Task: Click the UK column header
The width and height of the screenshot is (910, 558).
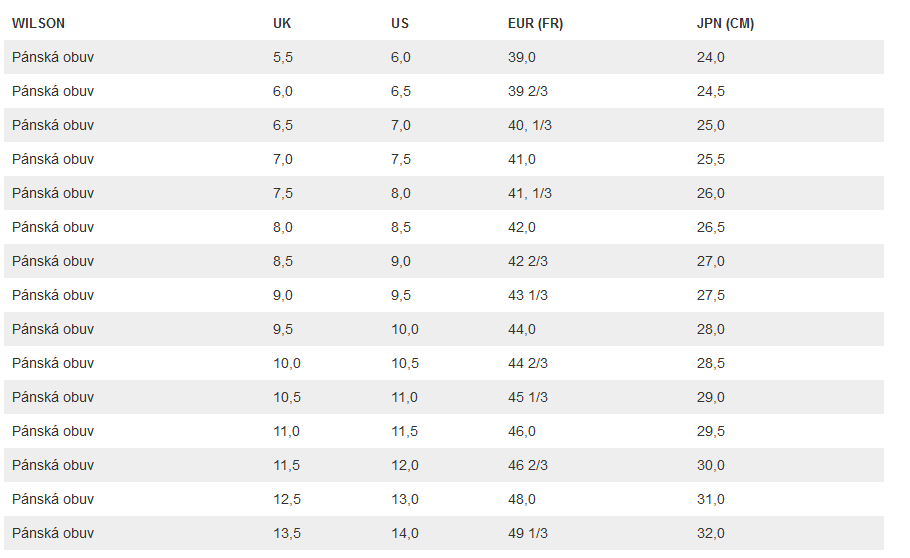Action: pyautogui.click(x=282, y=23)
